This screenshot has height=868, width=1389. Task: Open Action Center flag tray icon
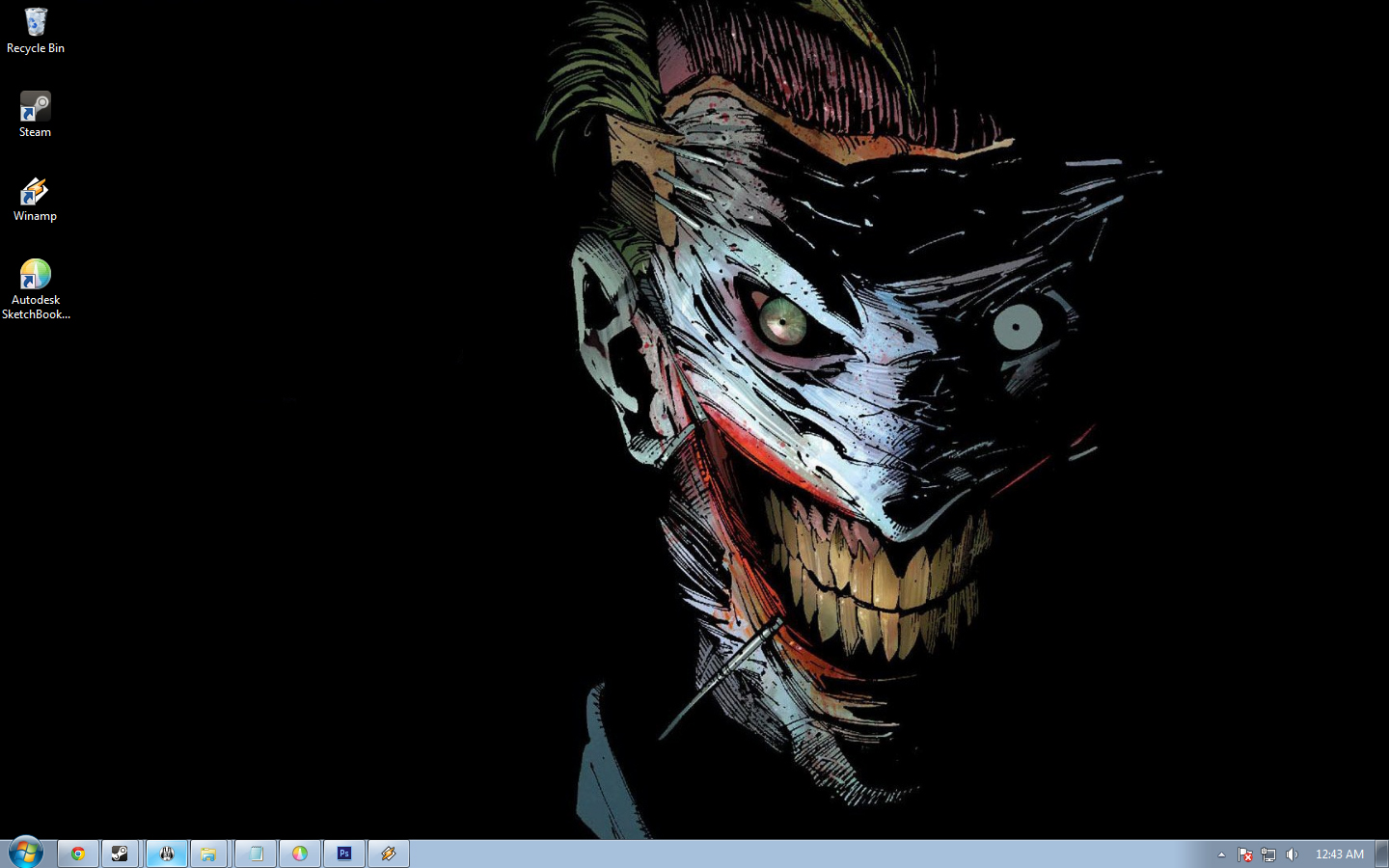coord(1245,854)
